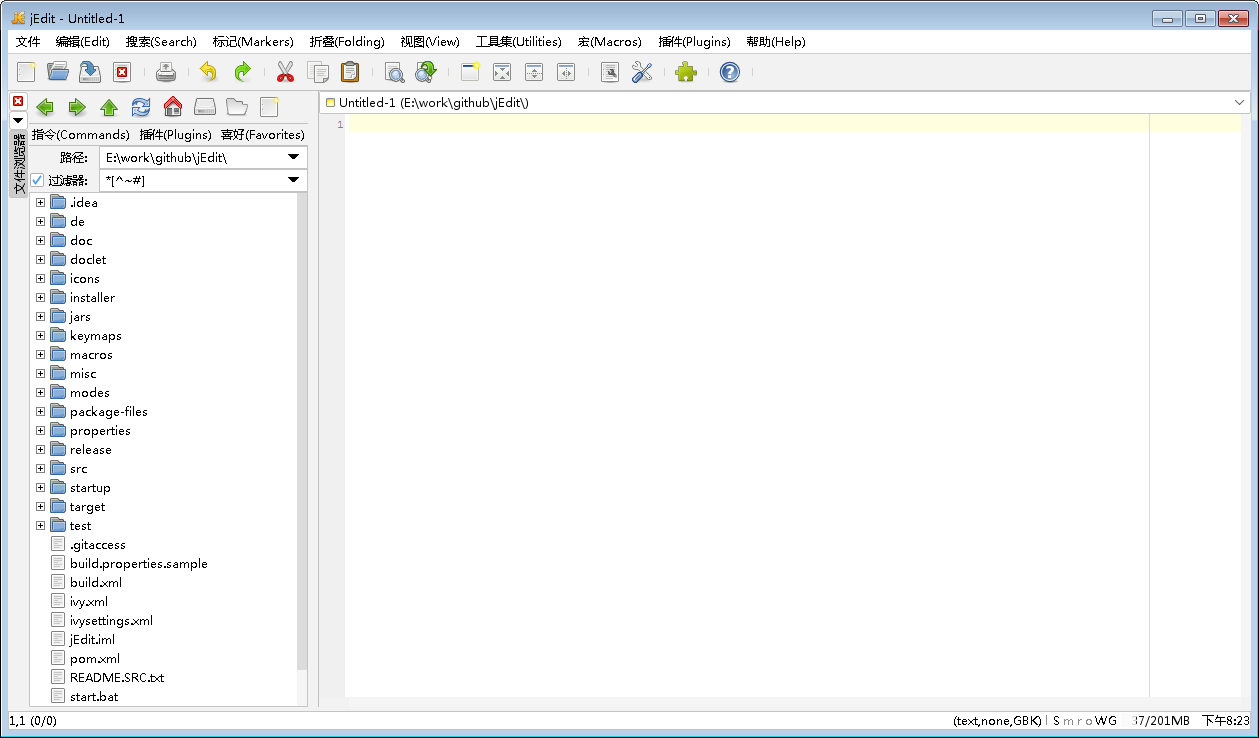Undo the last edit using toolbar
1259x738 pixels.
coord(207,71)
